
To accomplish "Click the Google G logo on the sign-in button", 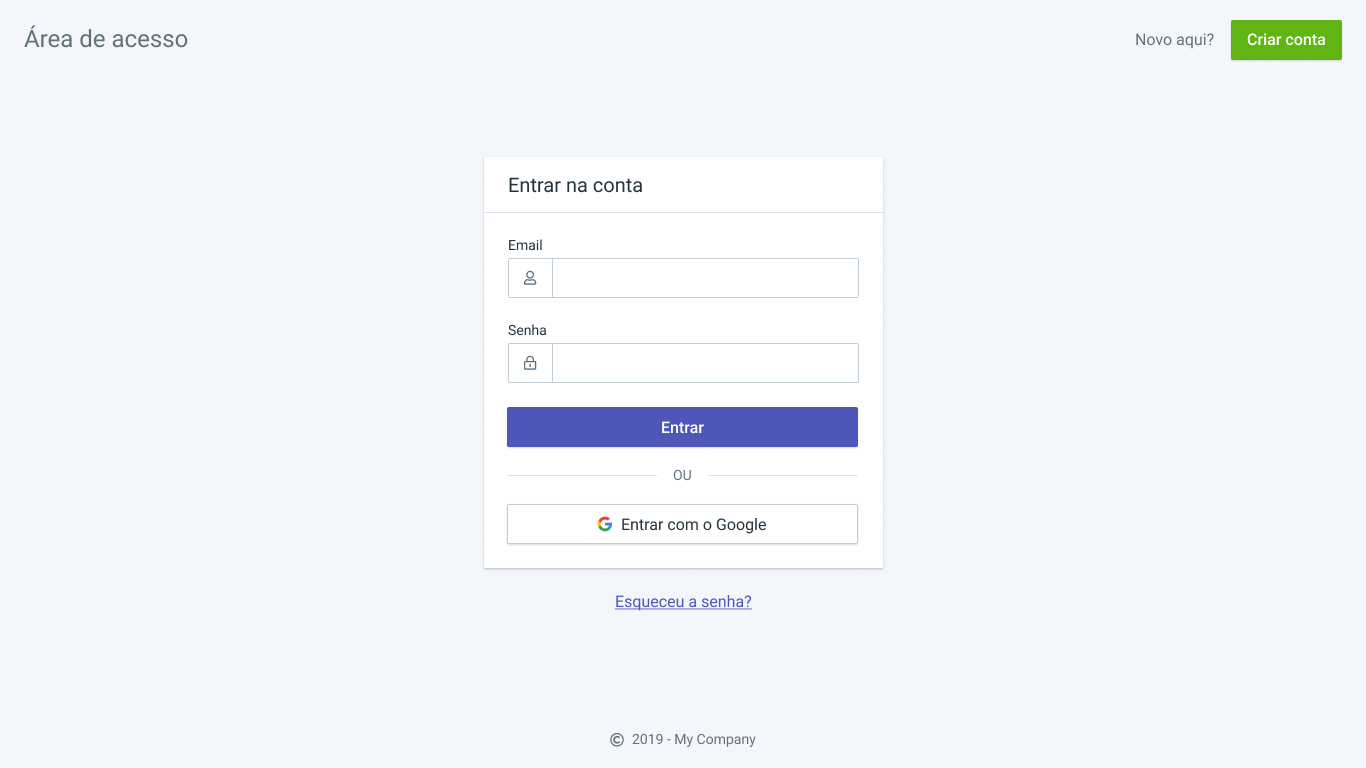I will point(605,523).
